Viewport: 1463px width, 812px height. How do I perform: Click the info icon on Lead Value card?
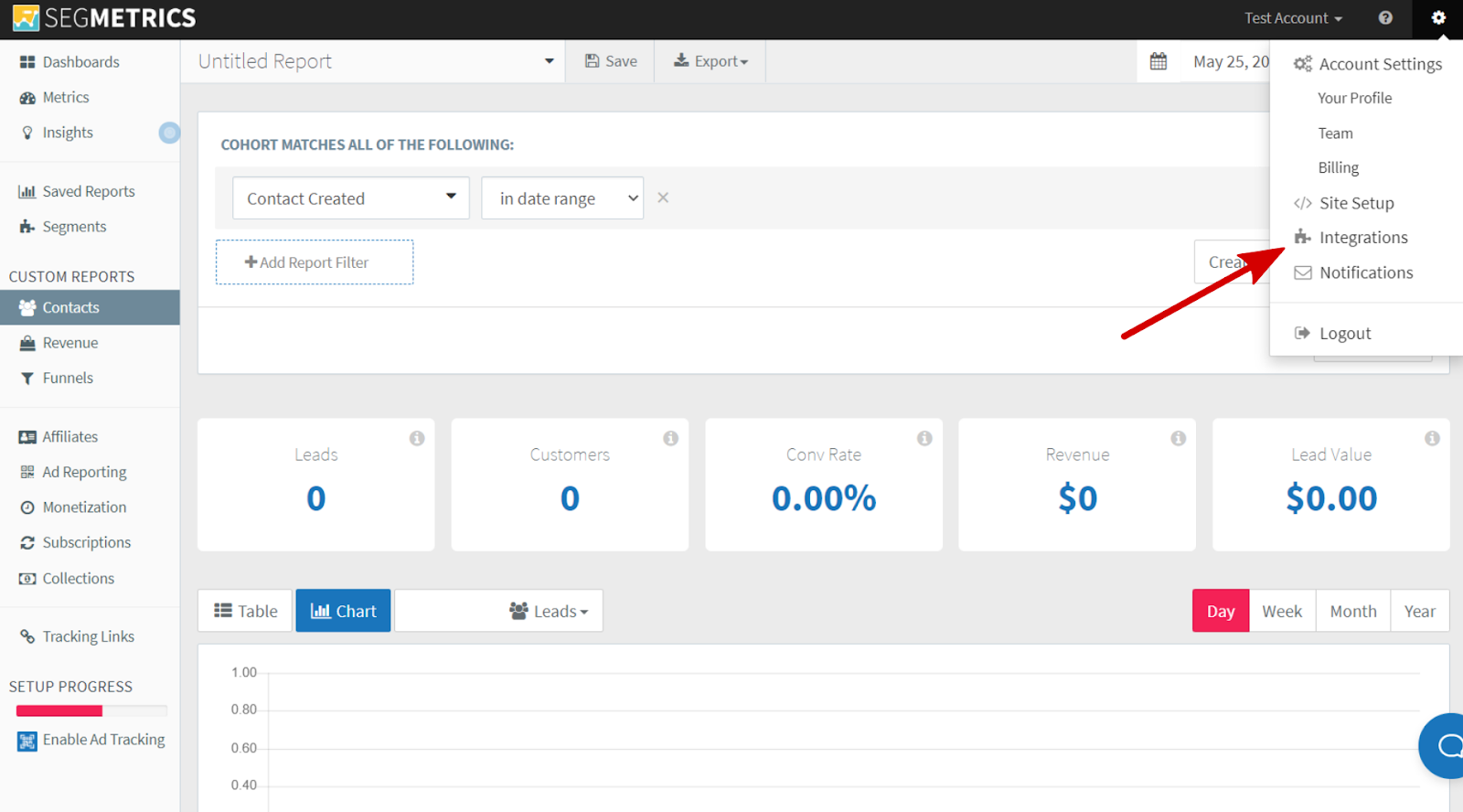[x=1432, y=438]
